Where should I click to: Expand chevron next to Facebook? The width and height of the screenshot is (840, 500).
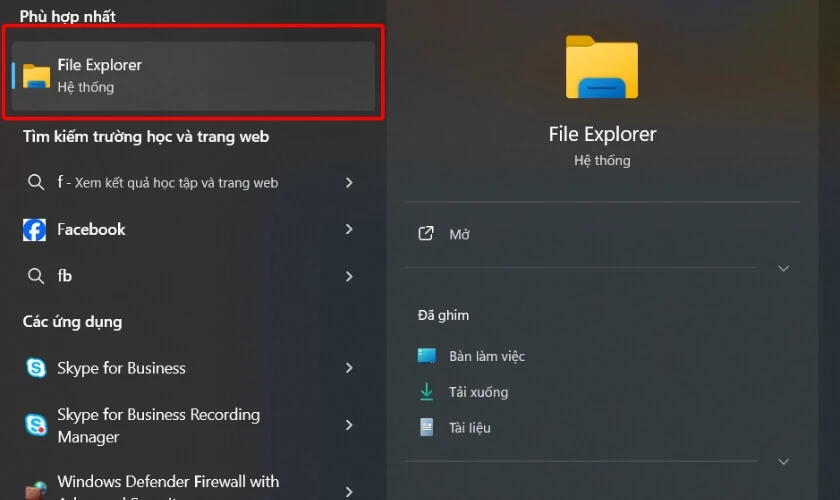(x=349, y=229)
